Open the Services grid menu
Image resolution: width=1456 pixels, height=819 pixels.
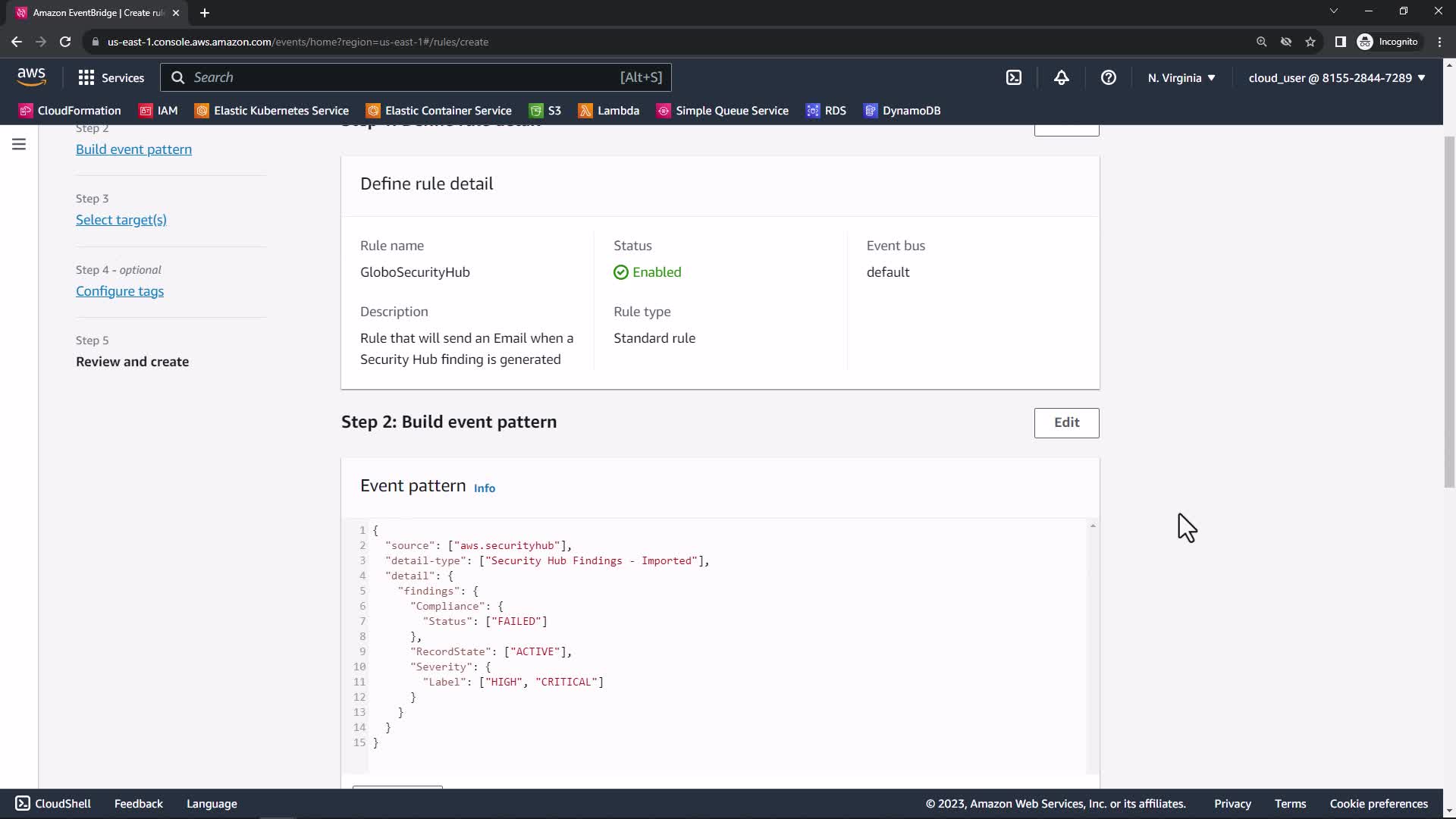[x=111, y=78]
